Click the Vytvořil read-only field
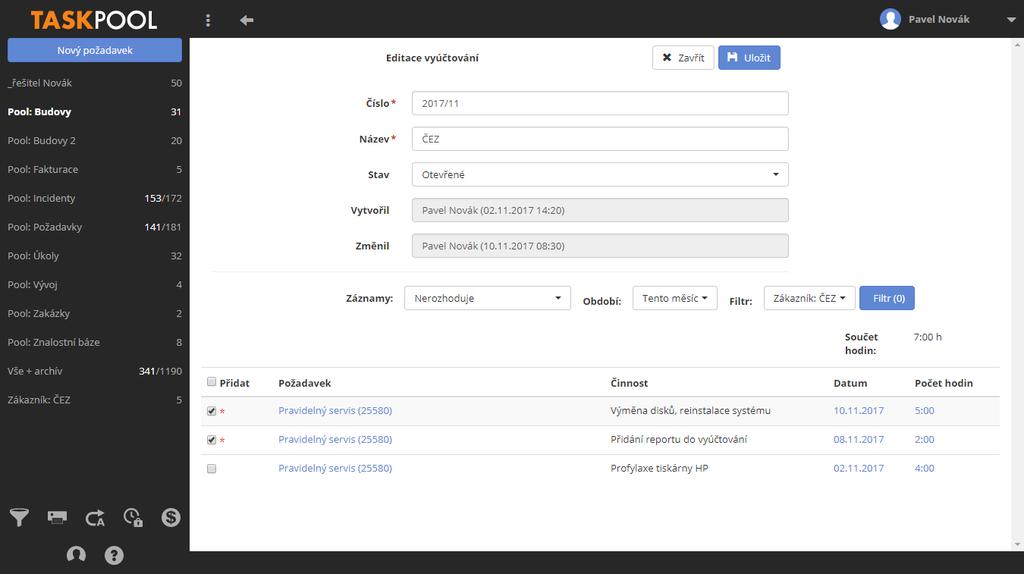The height and width of the screenshot is (574, 1024). click(600, 210)
